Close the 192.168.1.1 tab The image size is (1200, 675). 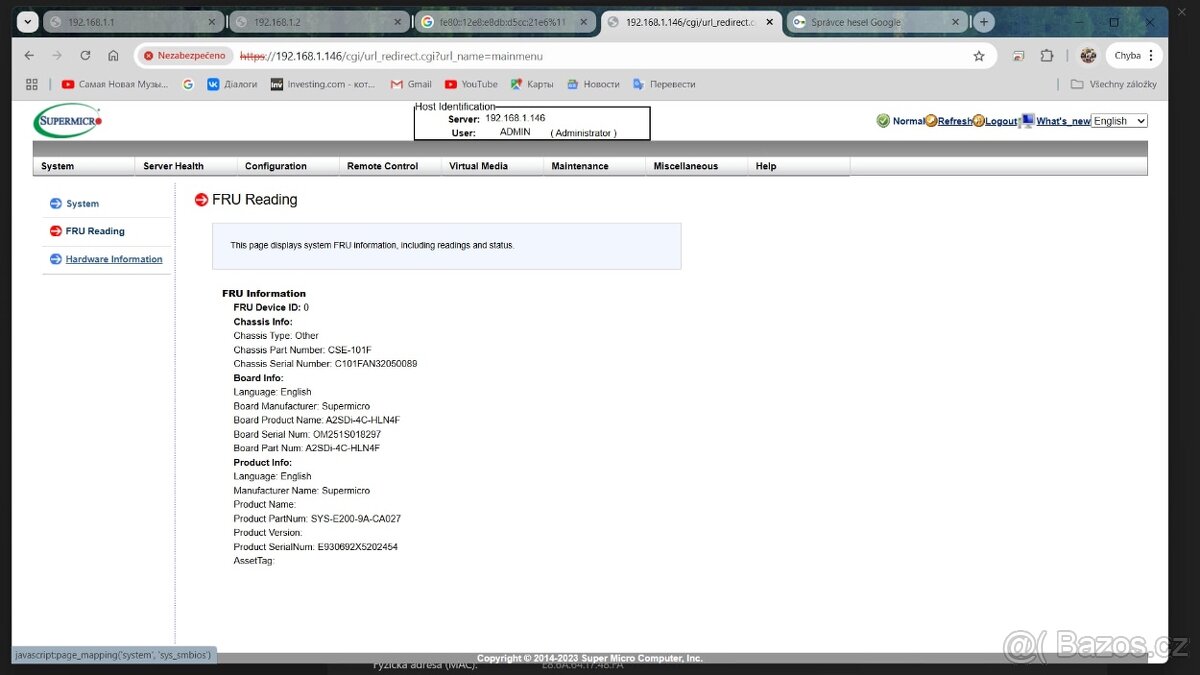click(211, 22)
